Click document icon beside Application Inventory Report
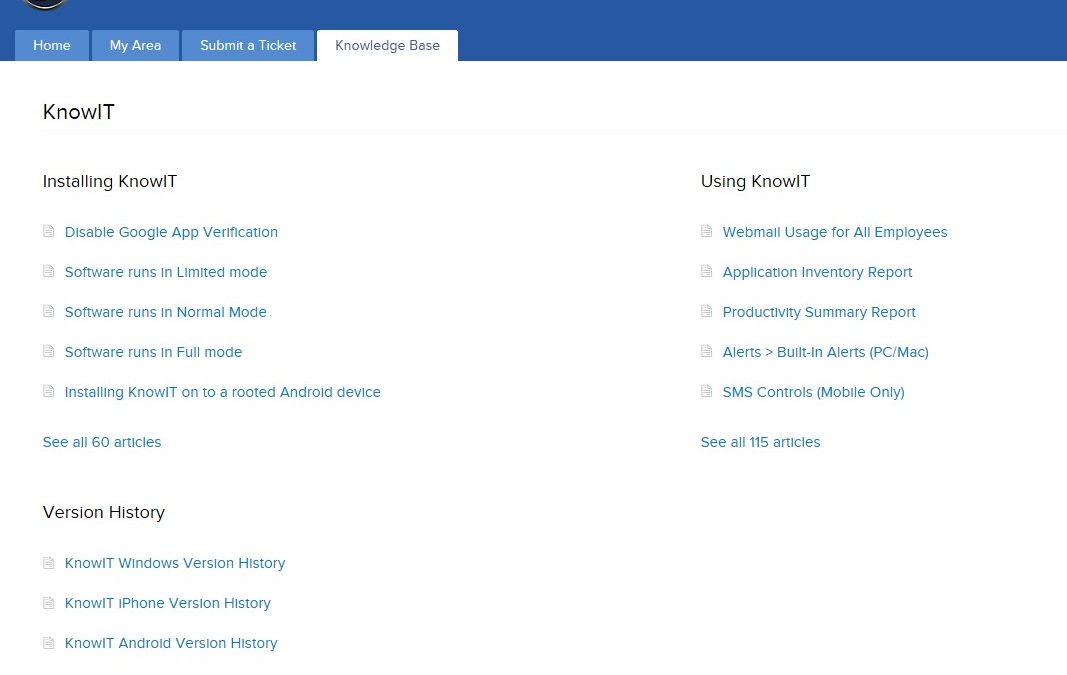This screenshot has height=675, width=1067. click(x=706, y=271)
